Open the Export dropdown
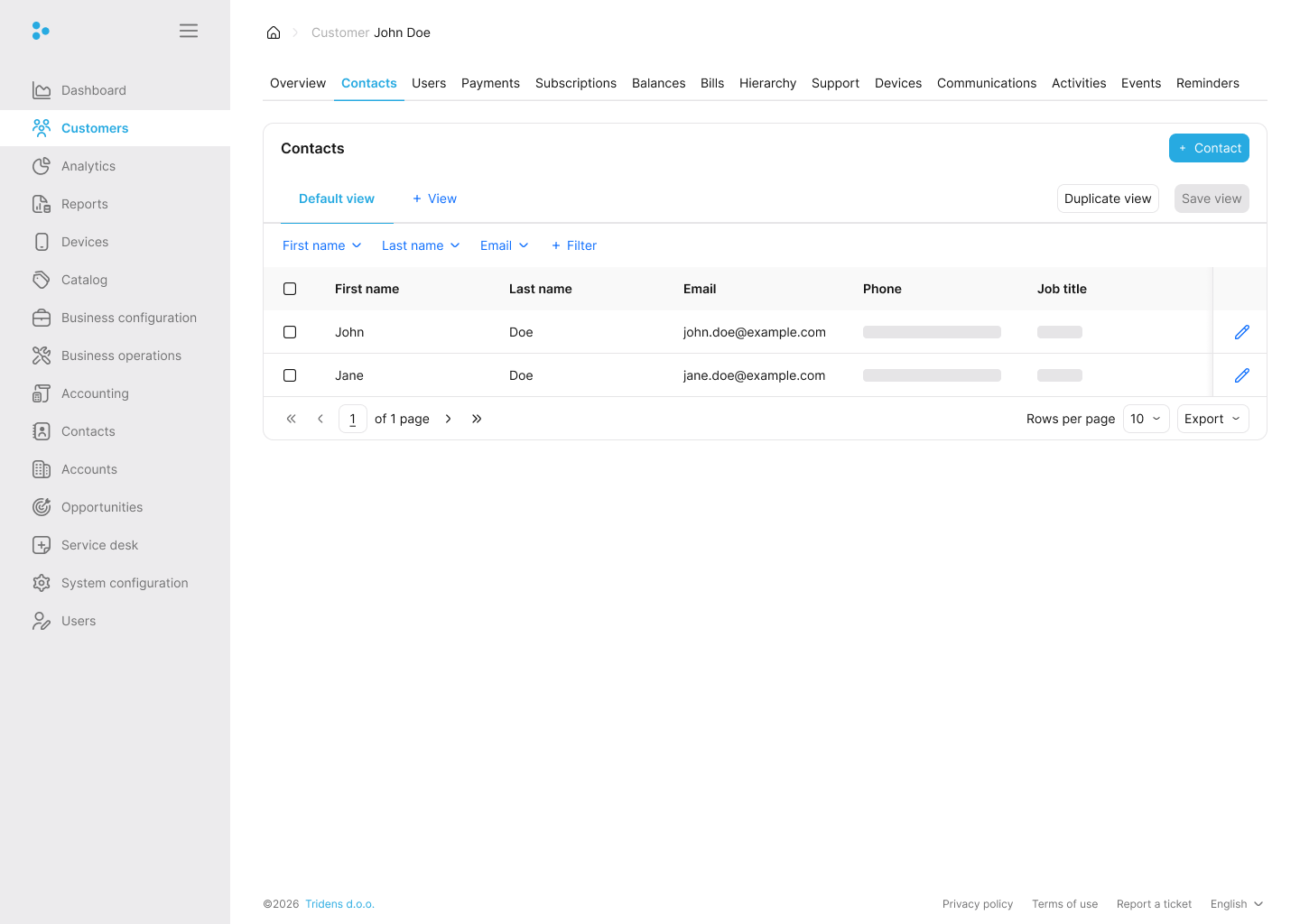The width and height of the screenshot is (1300, 924). pos(1212,419)
